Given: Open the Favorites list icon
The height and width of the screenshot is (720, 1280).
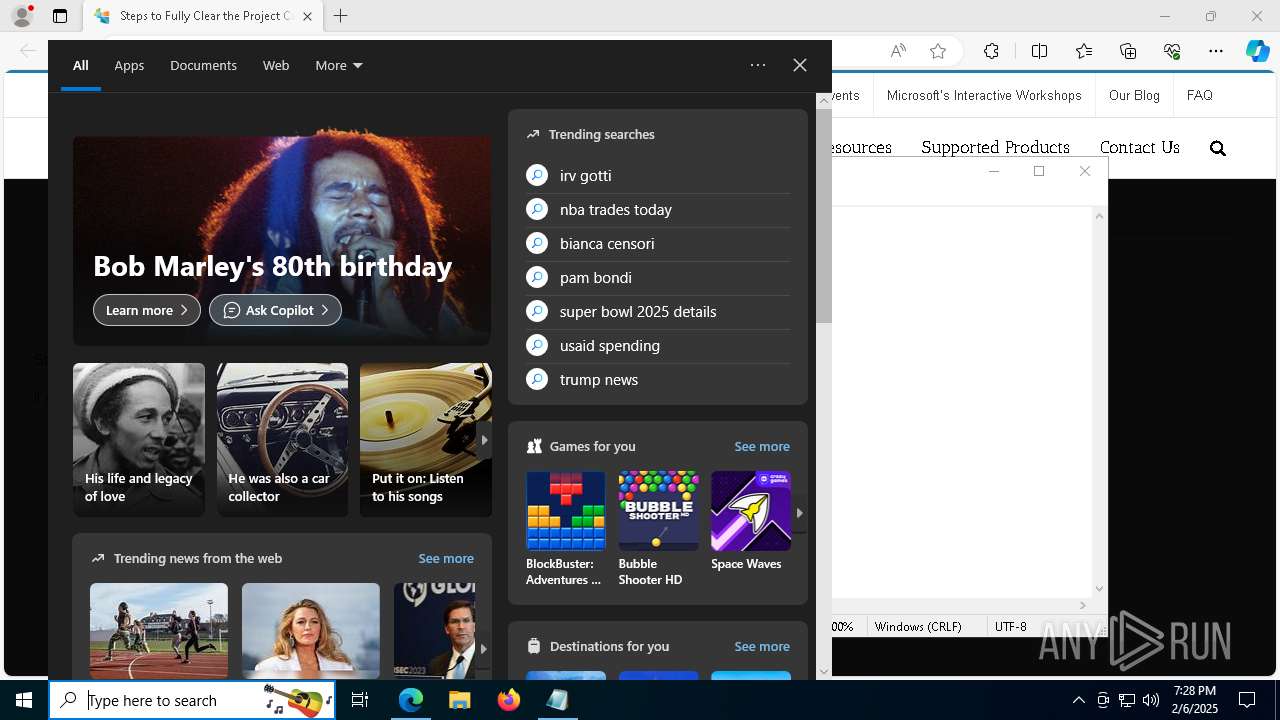Looking at the screenshot, I should click(1084, 51).
